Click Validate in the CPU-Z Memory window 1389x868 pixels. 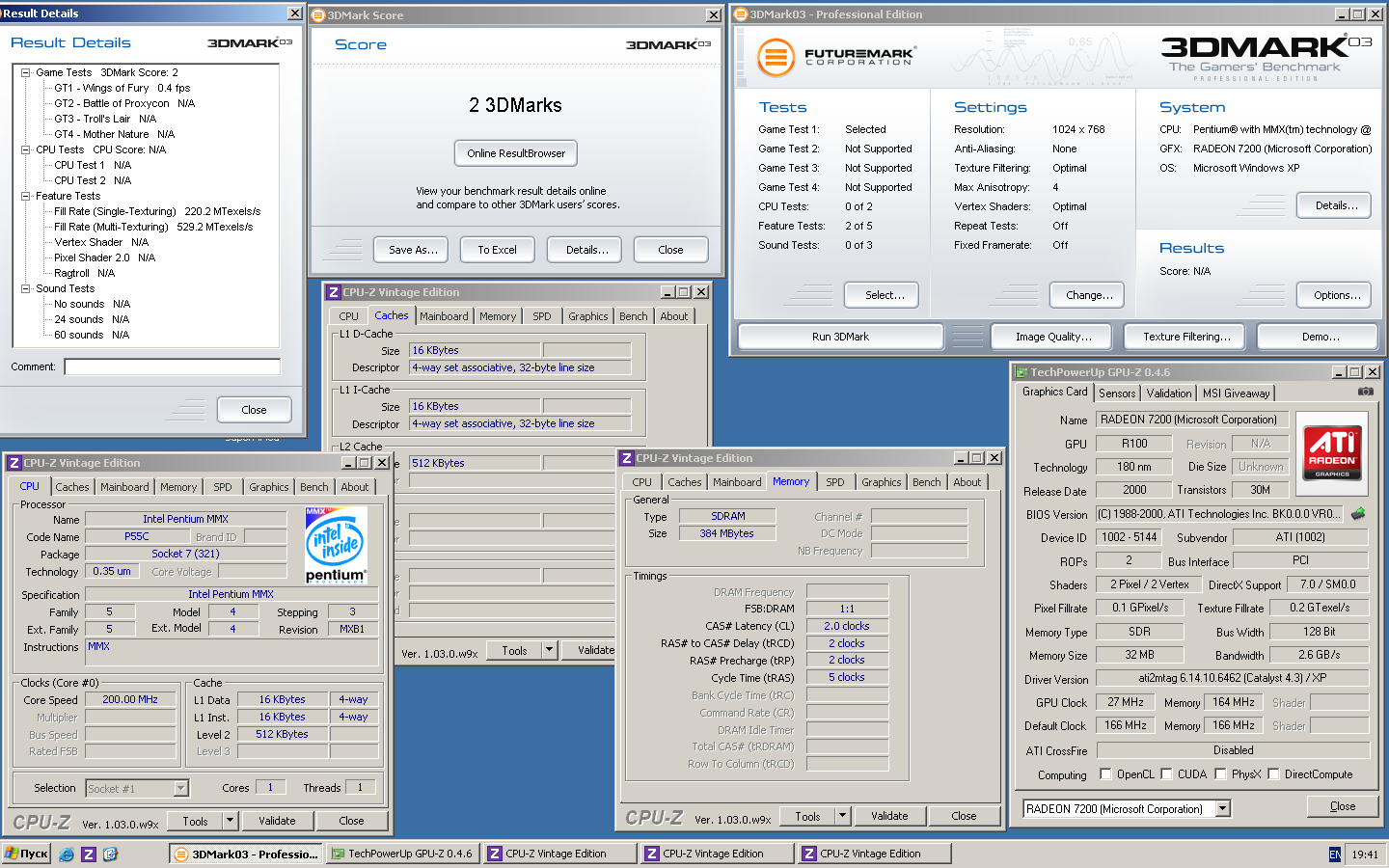click(x=889, y=816)
